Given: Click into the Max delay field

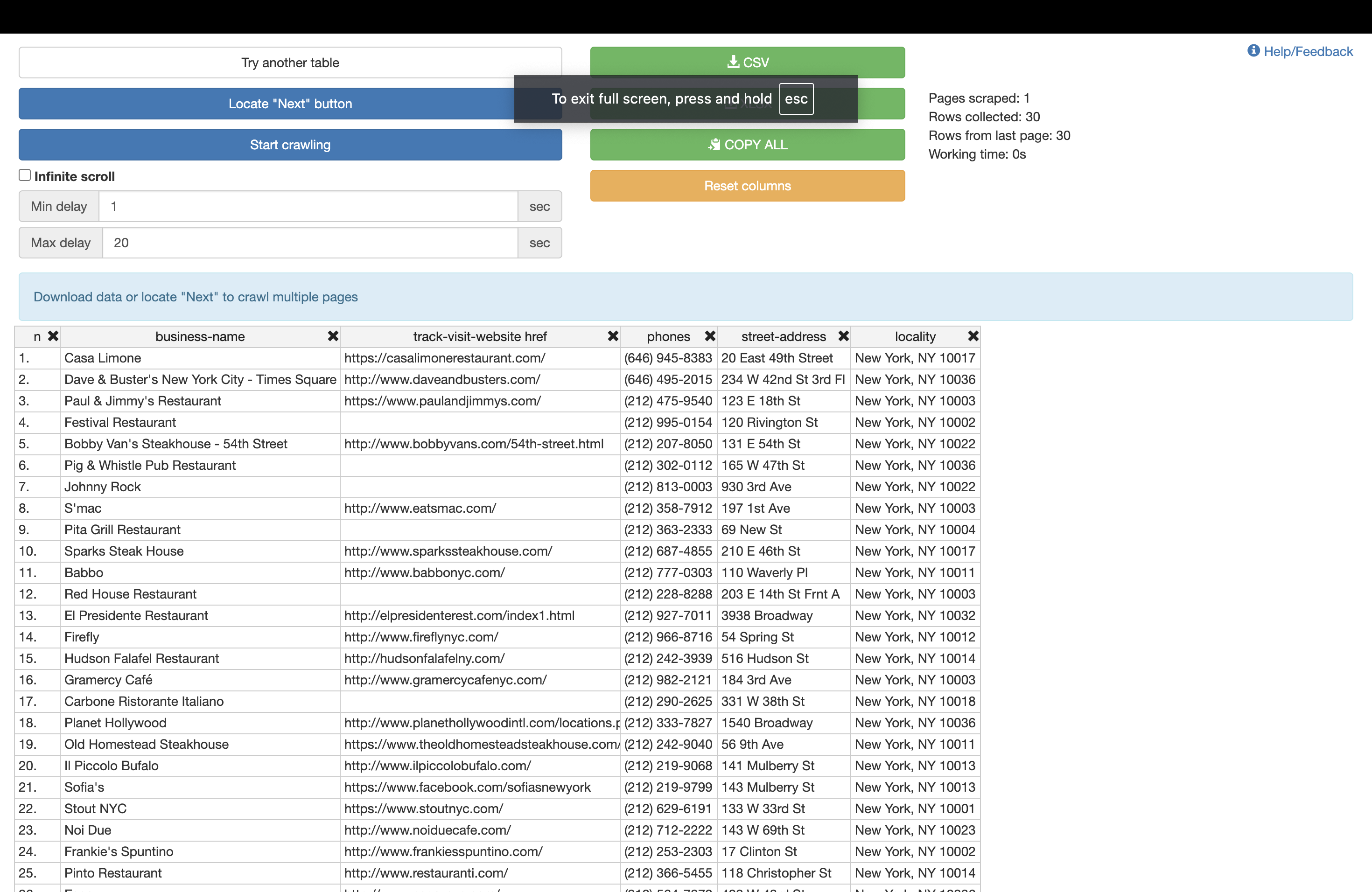Looking at the screenshot, I should tap(309, 243).
